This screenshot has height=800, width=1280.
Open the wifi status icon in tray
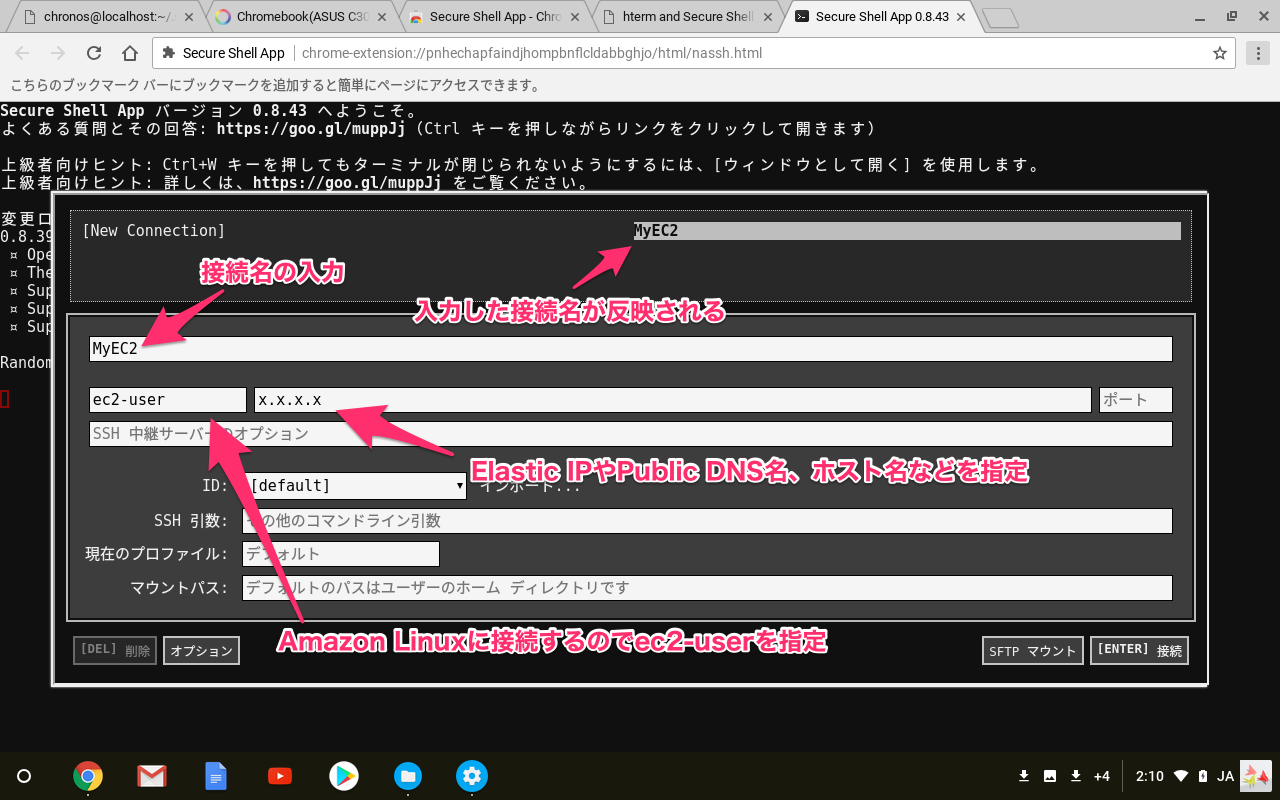(x=1181, y=776)
